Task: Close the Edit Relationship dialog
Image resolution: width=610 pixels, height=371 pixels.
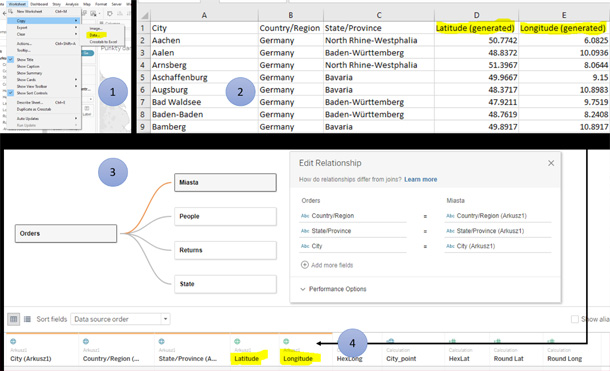Action: tap(551, 163)
